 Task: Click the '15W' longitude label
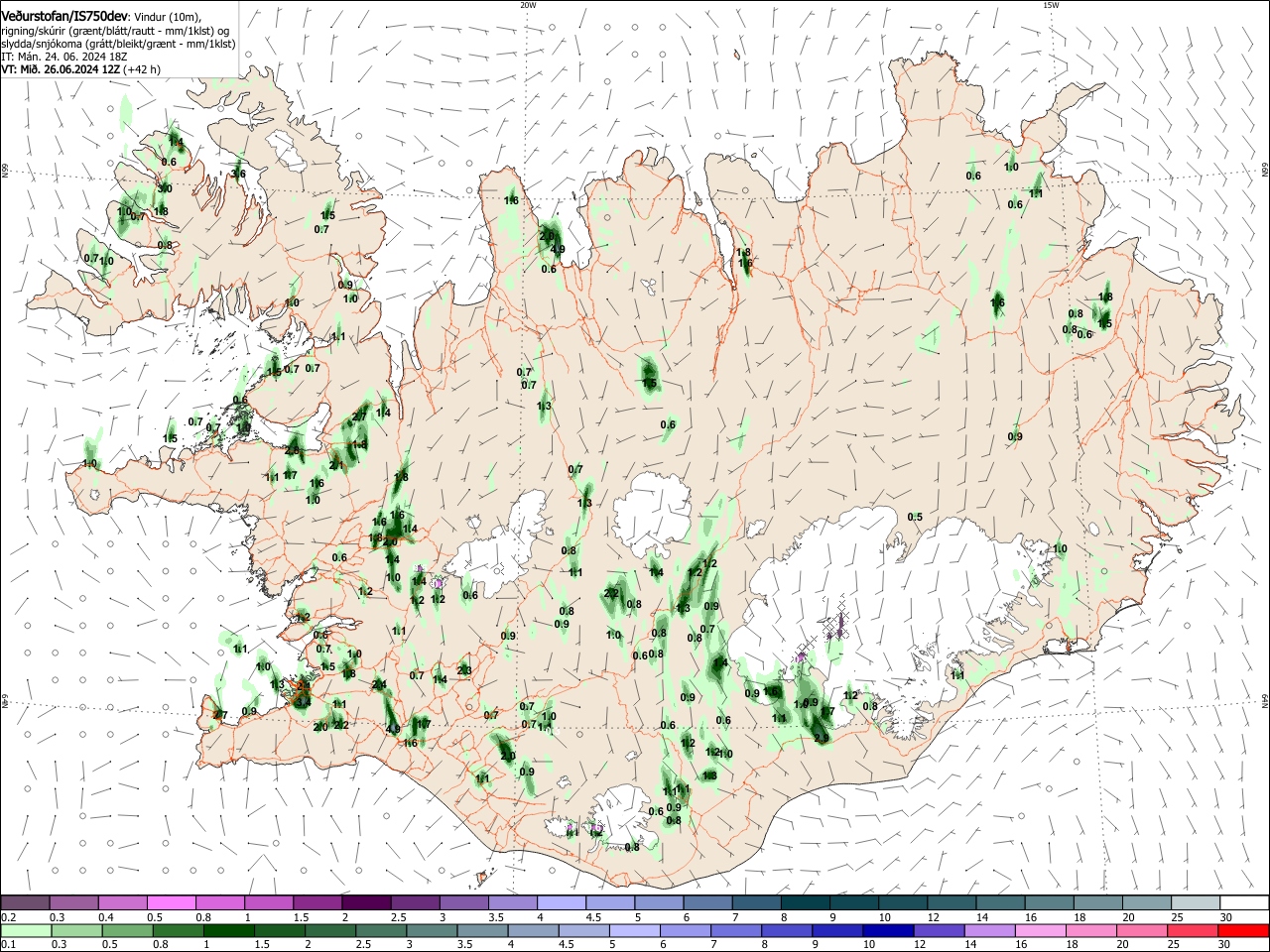1051,5
